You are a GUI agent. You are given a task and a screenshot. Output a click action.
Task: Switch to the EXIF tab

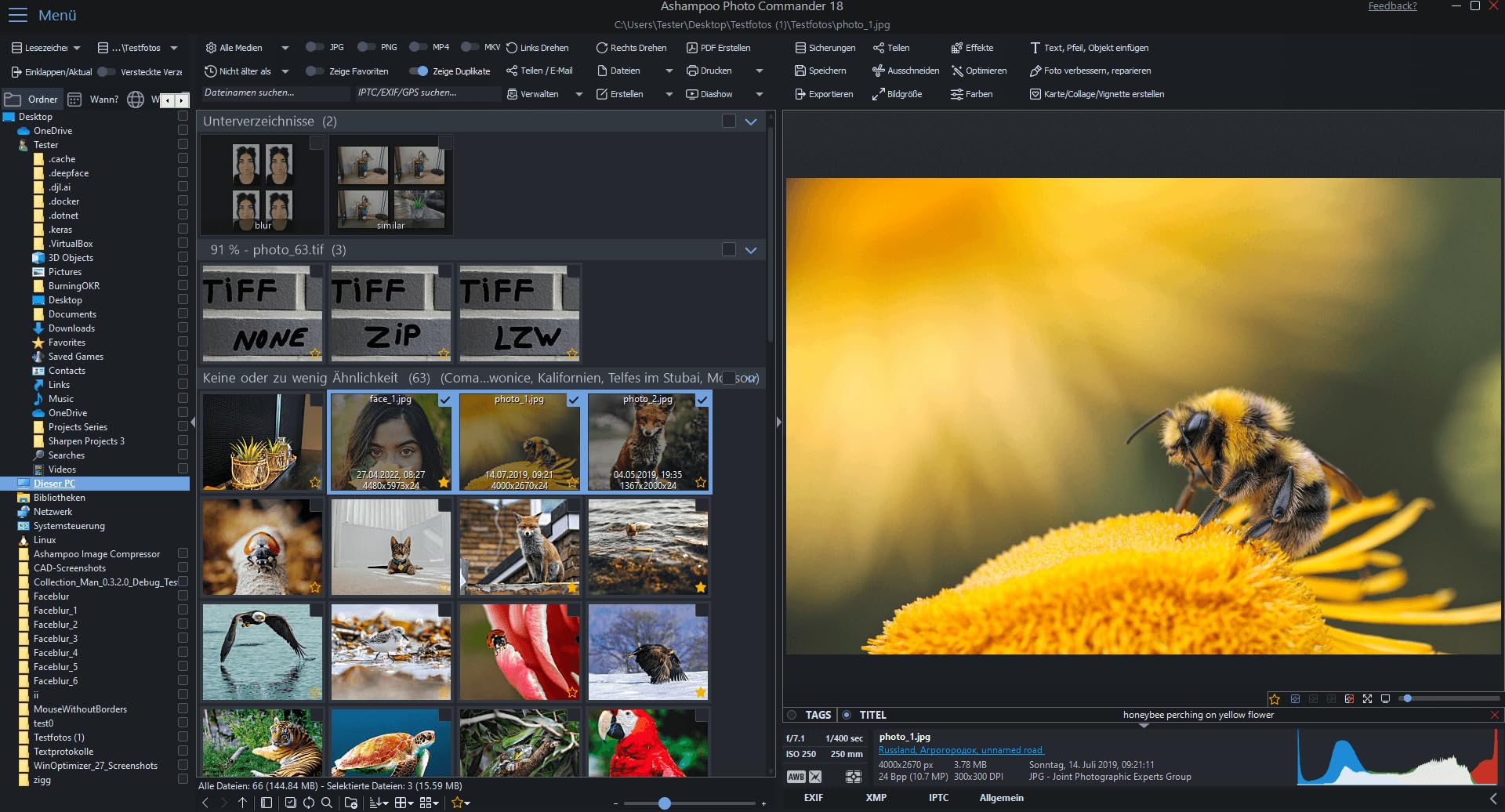[814, 798]
